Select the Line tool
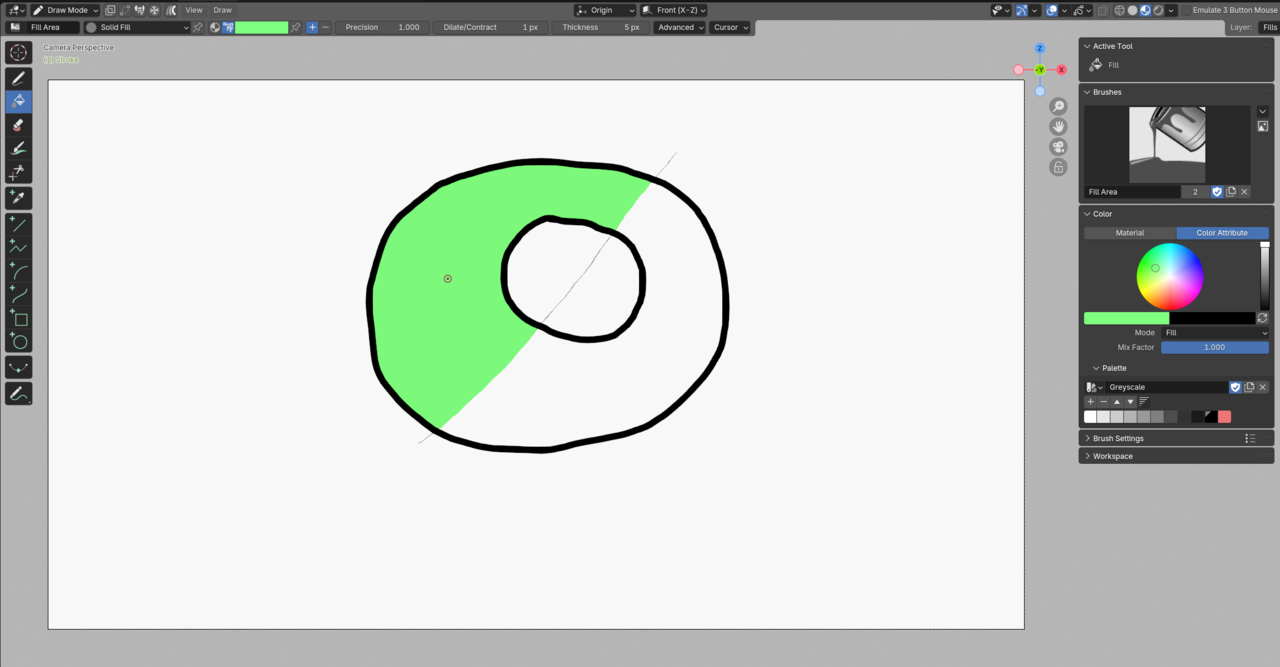This screenshot has width=1280, height=667. click(x=18, y=224)
